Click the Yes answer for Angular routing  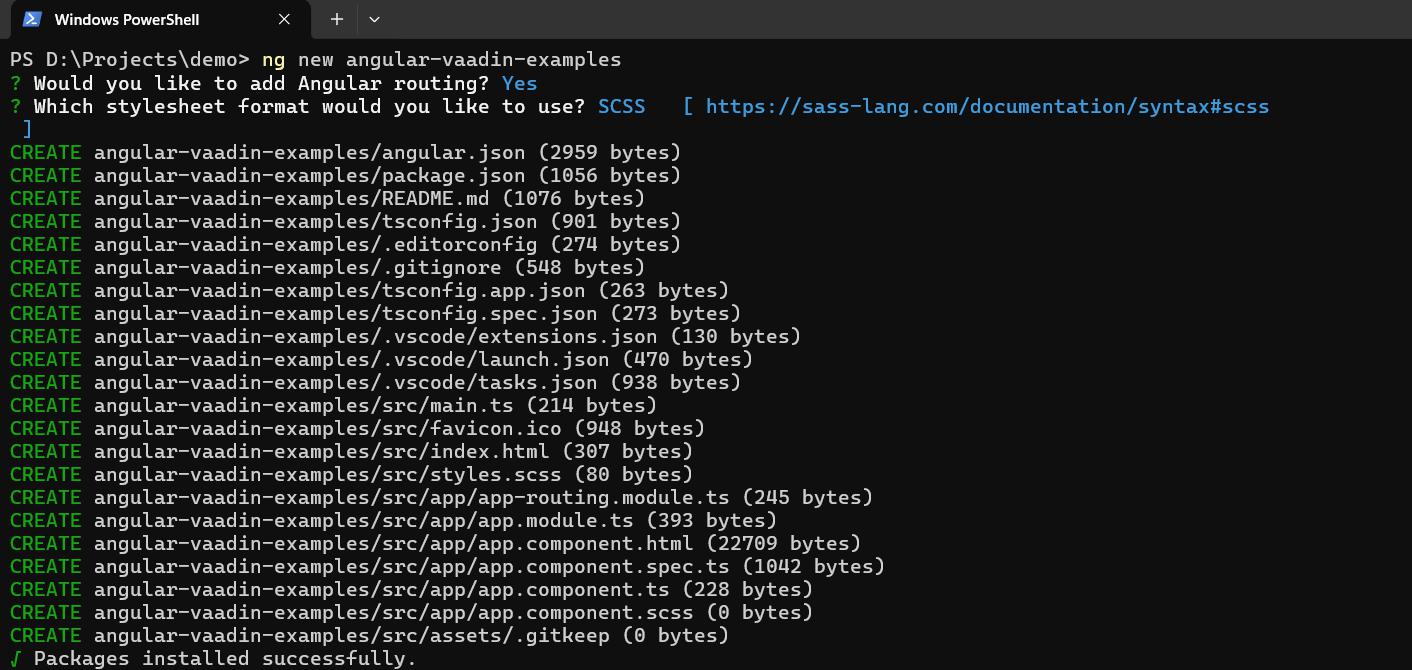coord(519,83)
